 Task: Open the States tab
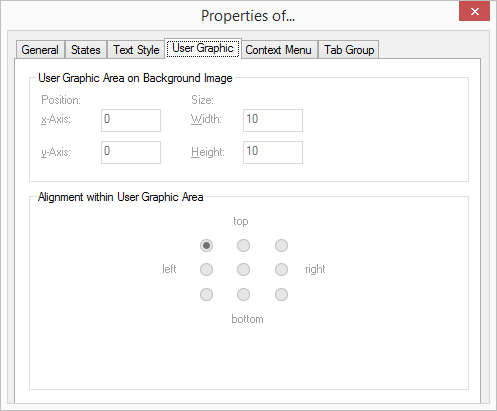[86, 50]
